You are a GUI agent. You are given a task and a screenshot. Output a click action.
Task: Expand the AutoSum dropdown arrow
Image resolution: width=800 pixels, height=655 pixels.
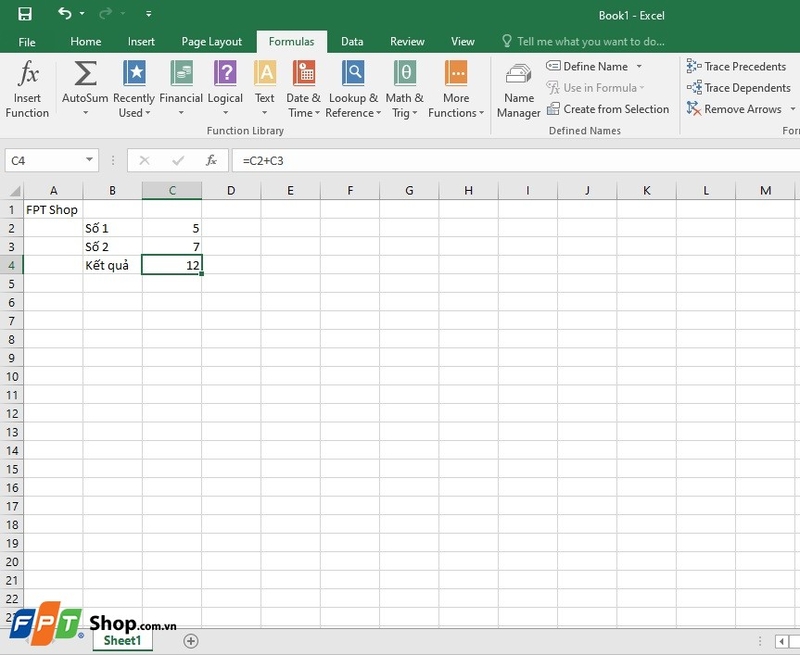[85, 113]
